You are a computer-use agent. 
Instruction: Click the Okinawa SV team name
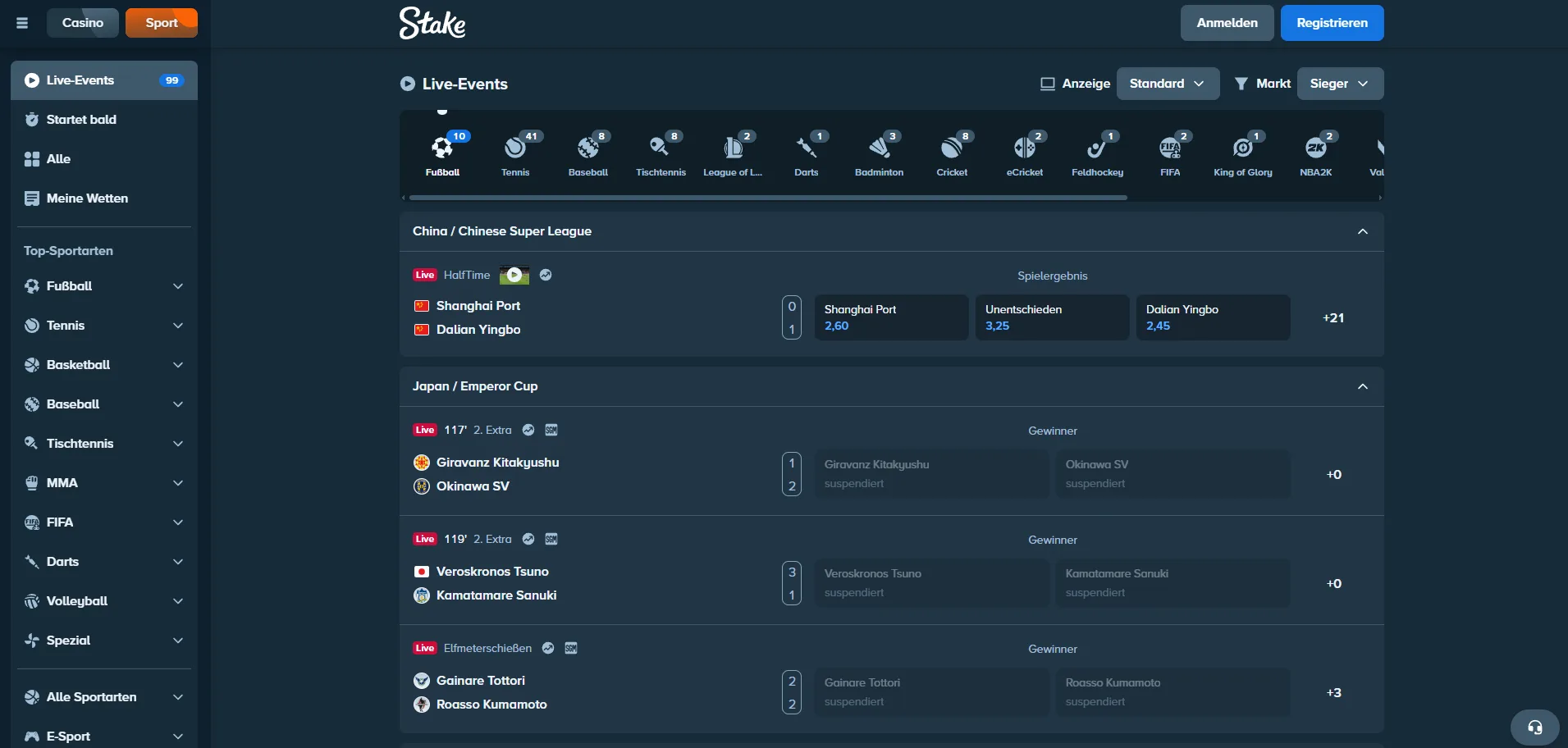click(x=473, y=486)
